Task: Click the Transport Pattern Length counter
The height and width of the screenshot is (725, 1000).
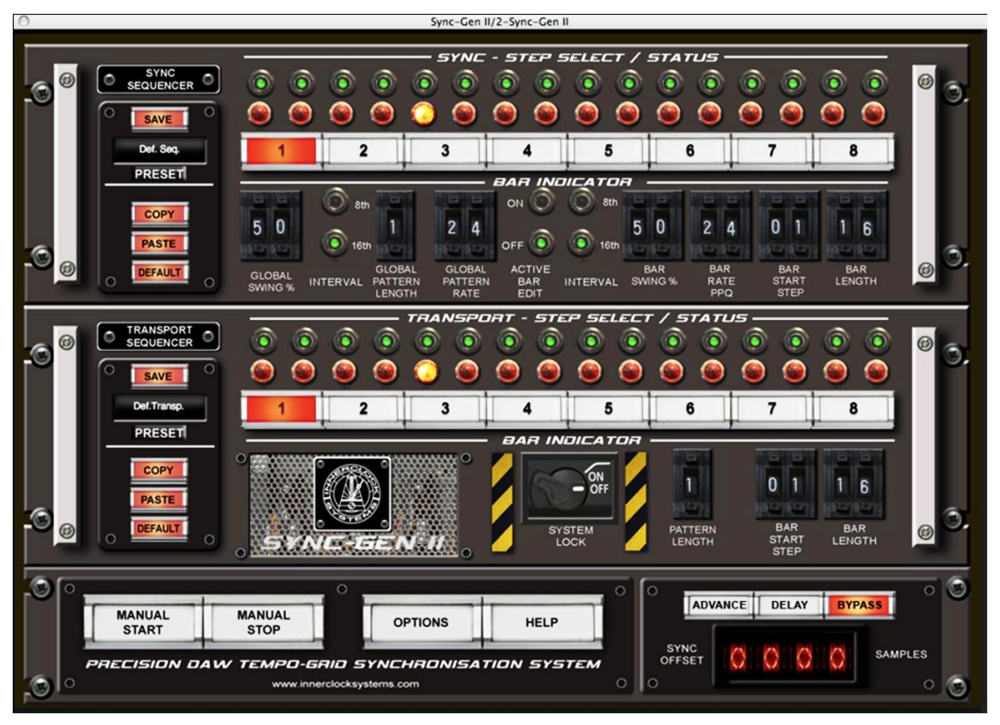Action: pos(691,485)
